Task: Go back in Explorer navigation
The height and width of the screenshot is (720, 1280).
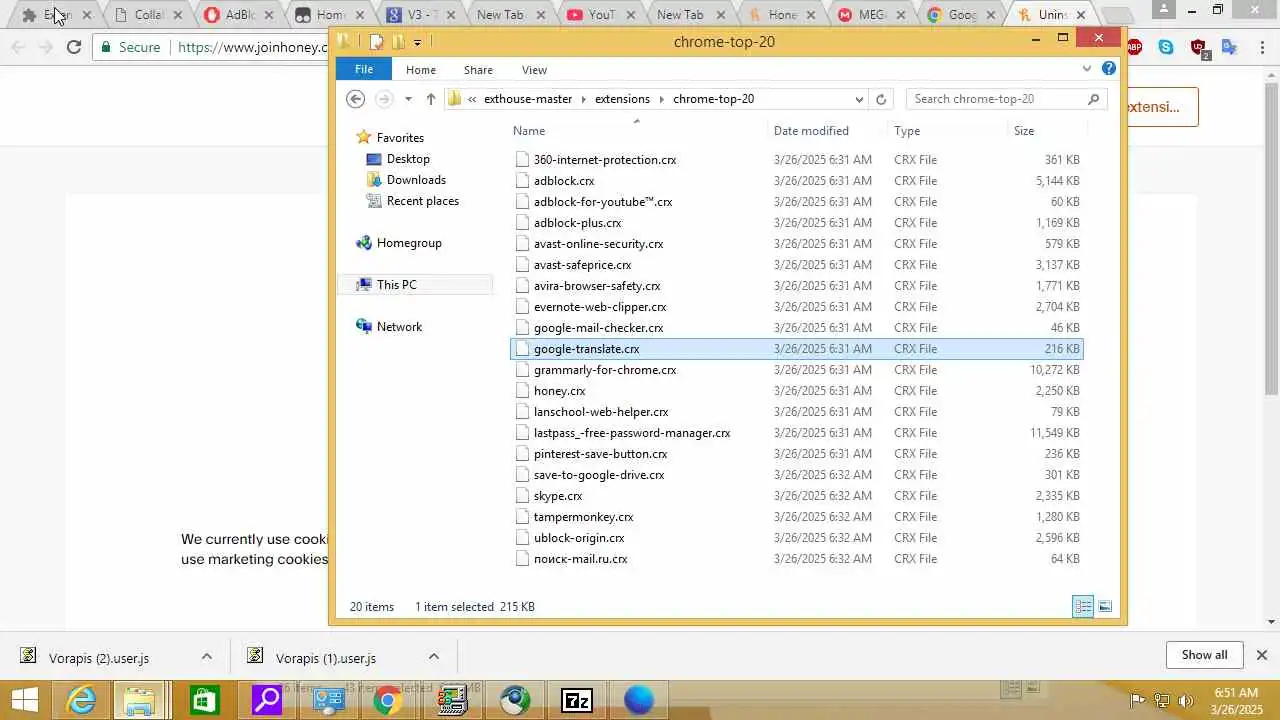Action: pyautogui.click(x=355, y=99)
